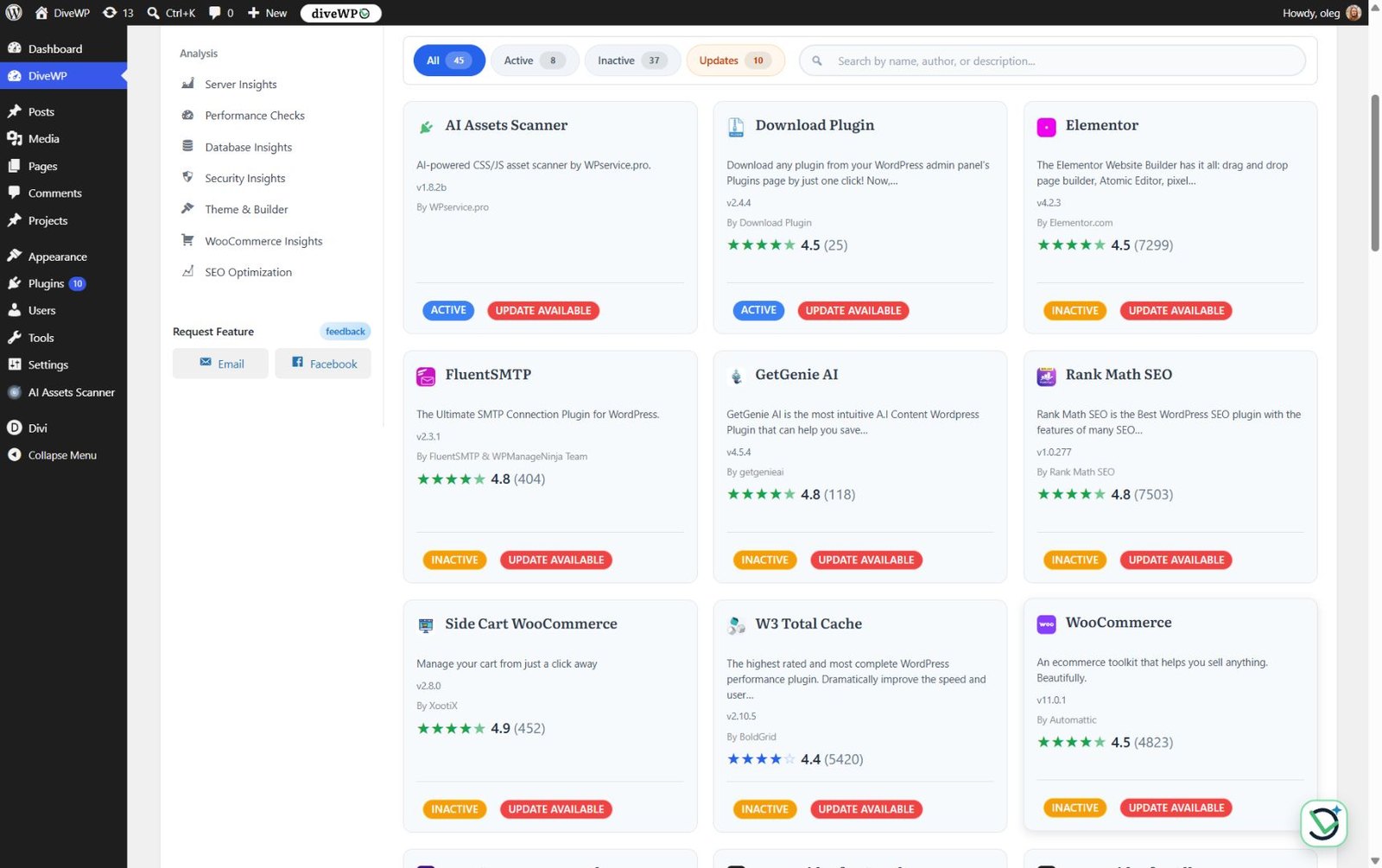Click the Email request feature button

click(220, 364)
